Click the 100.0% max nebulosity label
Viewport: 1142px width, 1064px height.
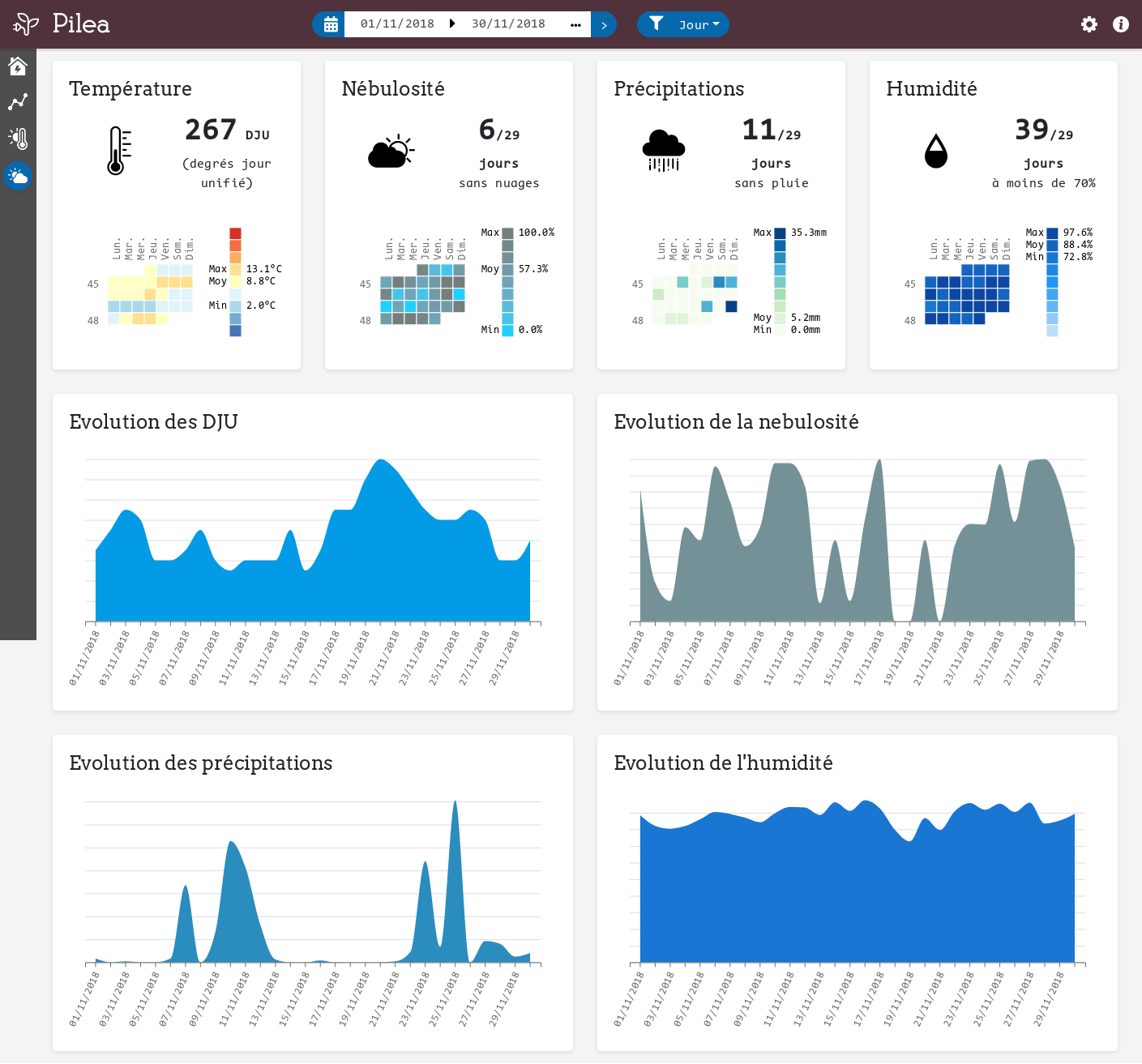tap(537, 233)
